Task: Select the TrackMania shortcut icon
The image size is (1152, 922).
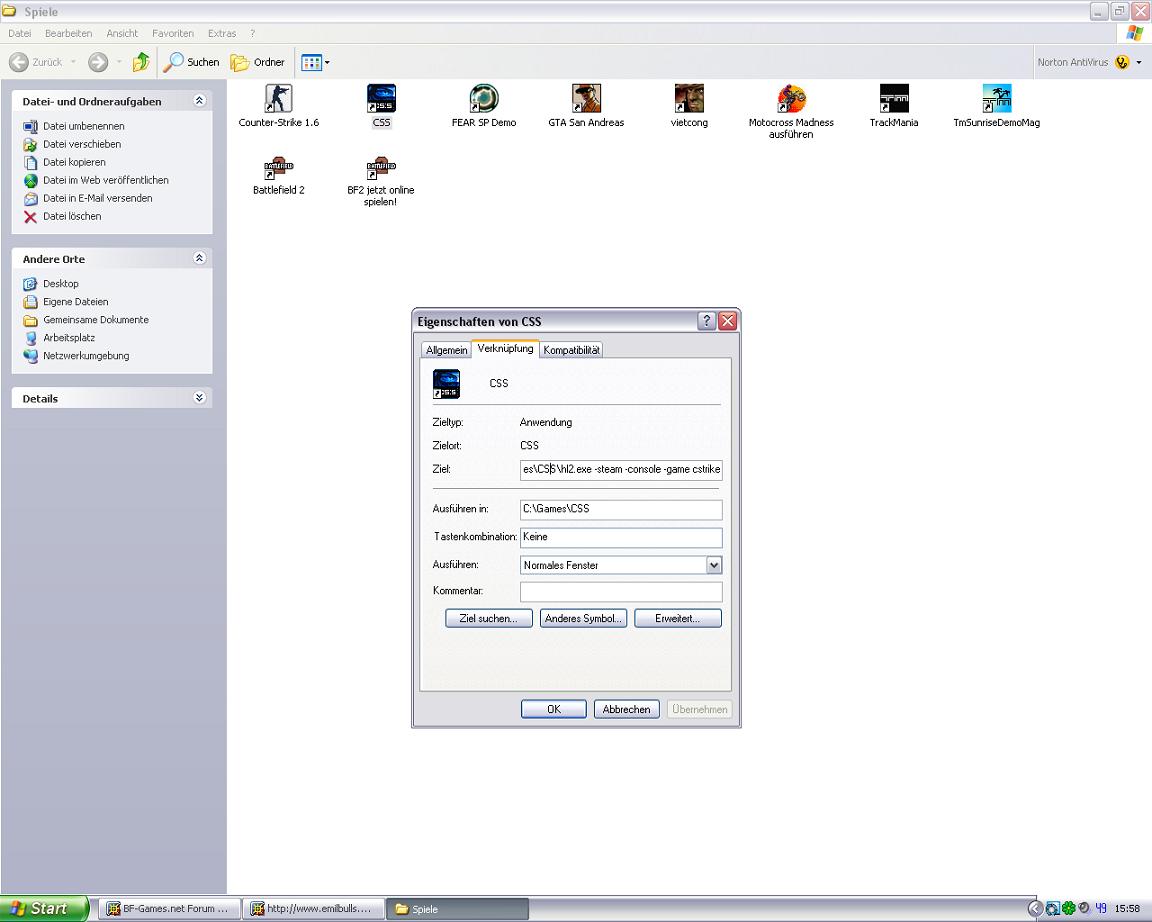Action: pyautogui.click(x=894, y=98)
